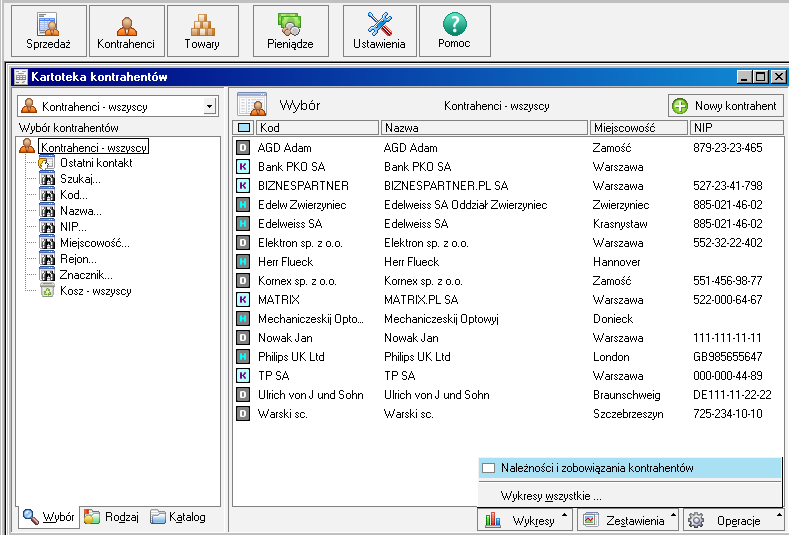Click the Kosz - wszyscy recycle bin icon
This screenshot has width=789, height=535.
[47, 290]
